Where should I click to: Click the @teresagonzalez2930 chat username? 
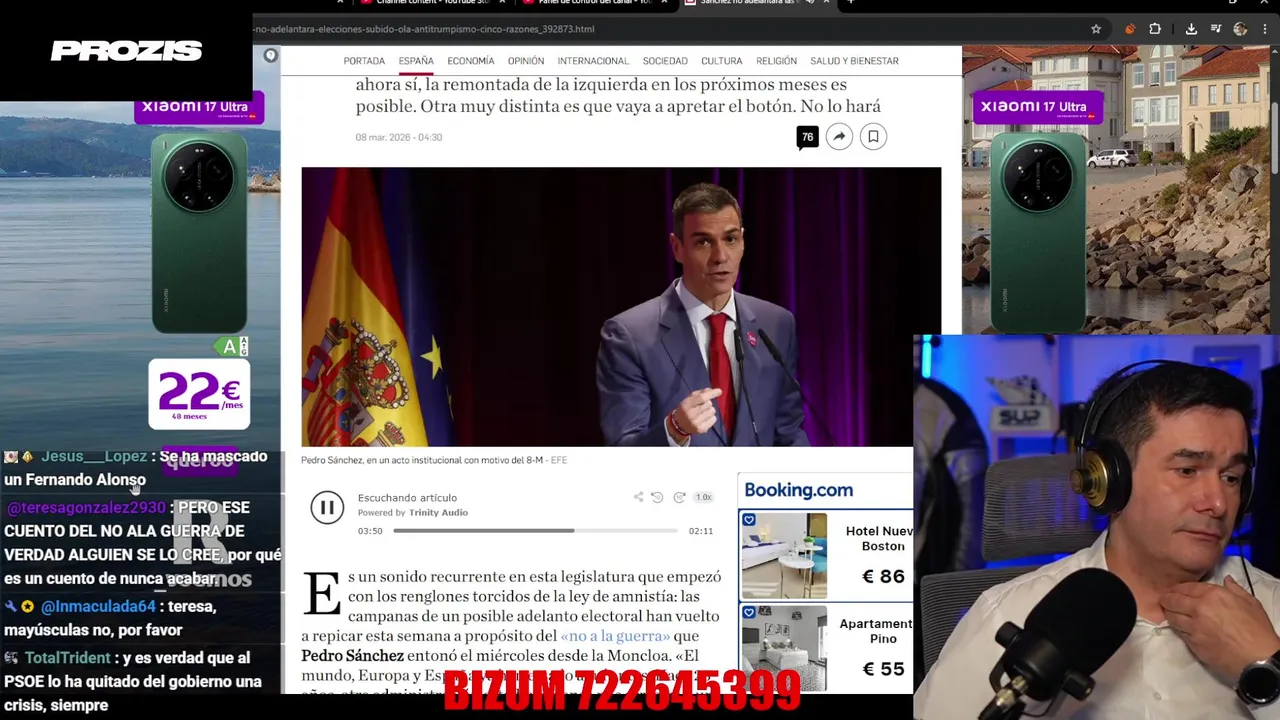click(86, 508)
